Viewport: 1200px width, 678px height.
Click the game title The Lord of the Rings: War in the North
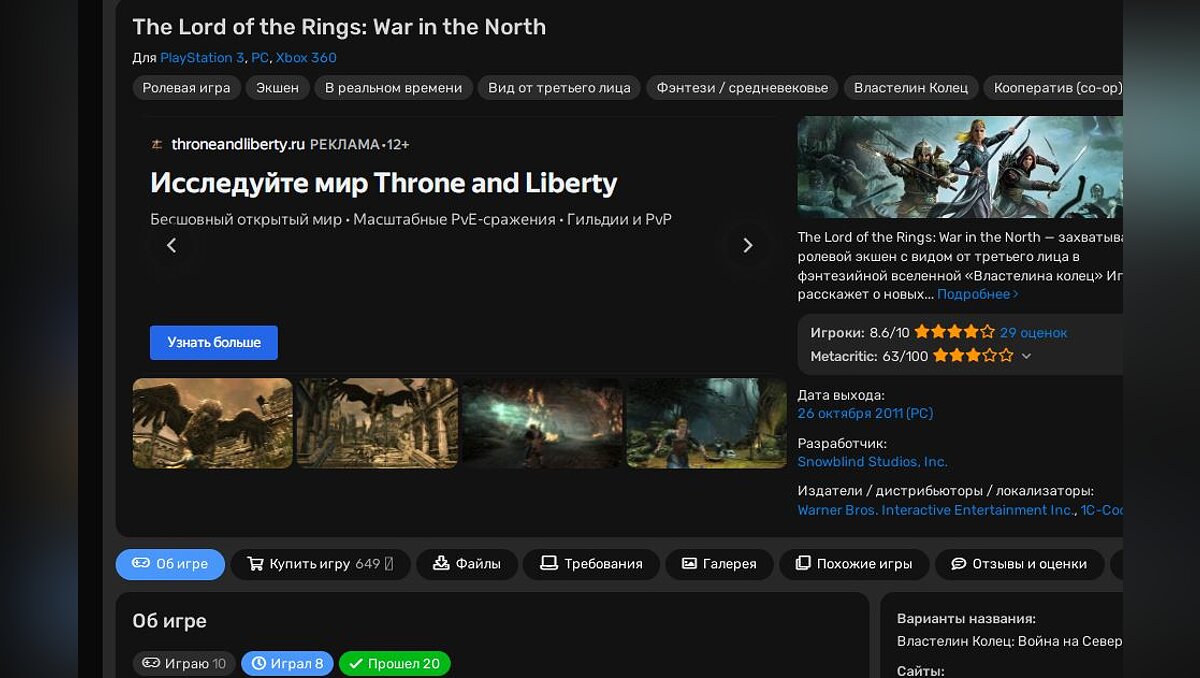point(339,27)
